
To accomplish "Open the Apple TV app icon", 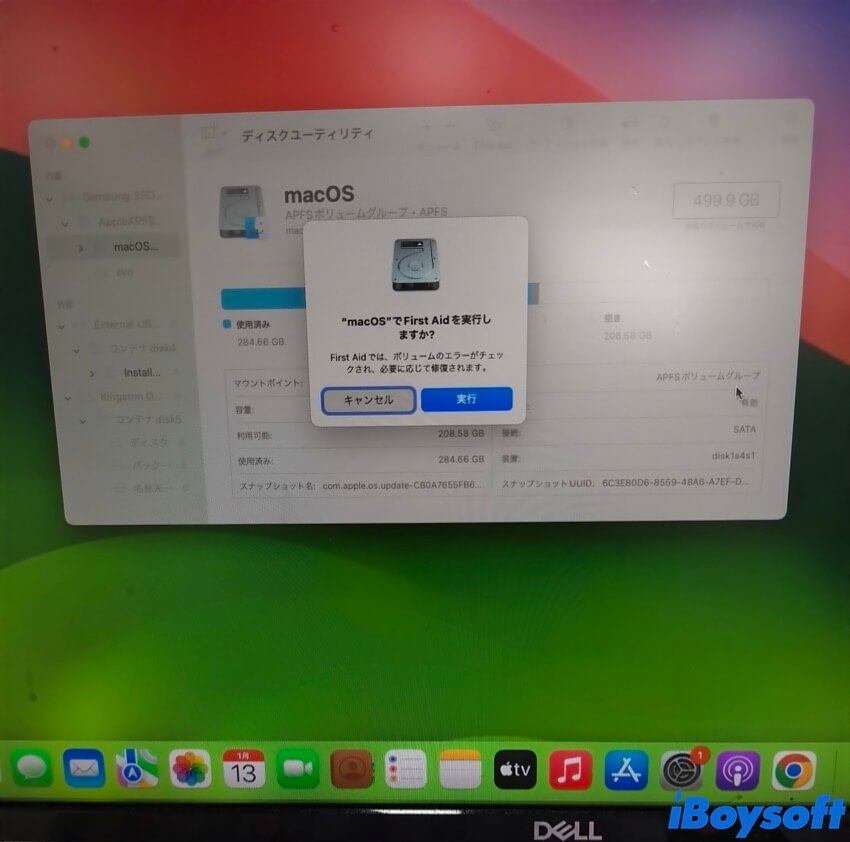I will pos(516,770).
